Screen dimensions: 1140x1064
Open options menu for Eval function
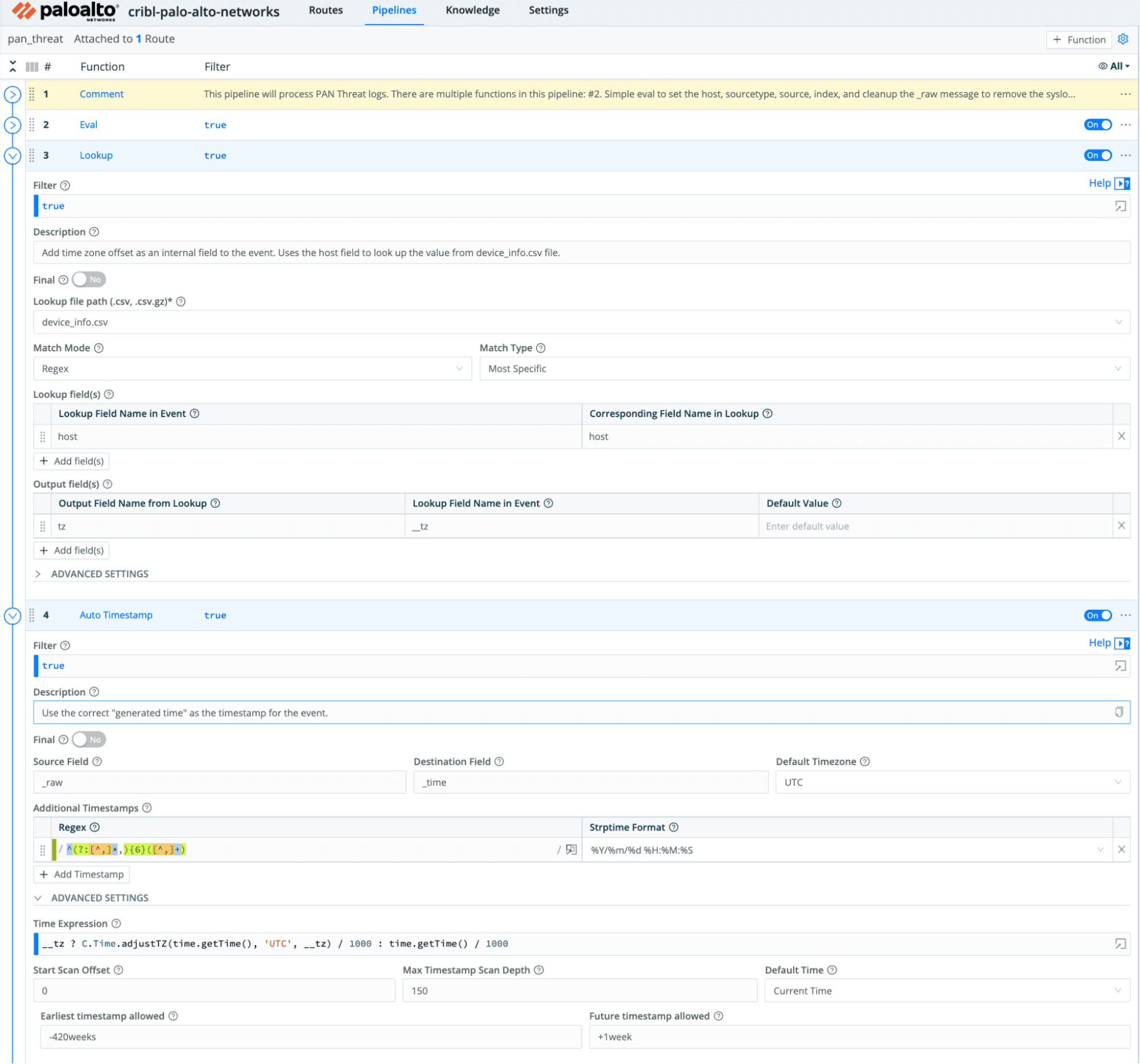(x=1125, y=124)
